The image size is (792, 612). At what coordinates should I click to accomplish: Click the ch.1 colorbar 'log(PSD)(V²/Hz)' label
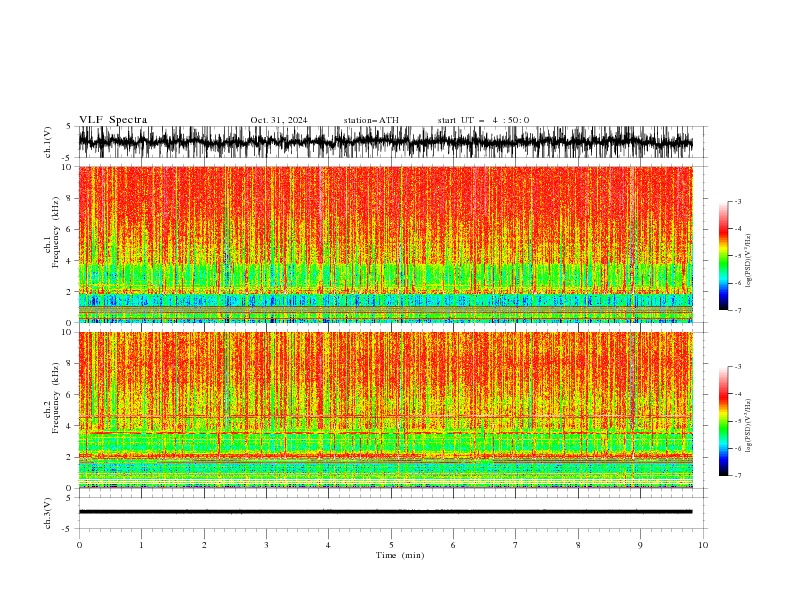pos(748,261)
